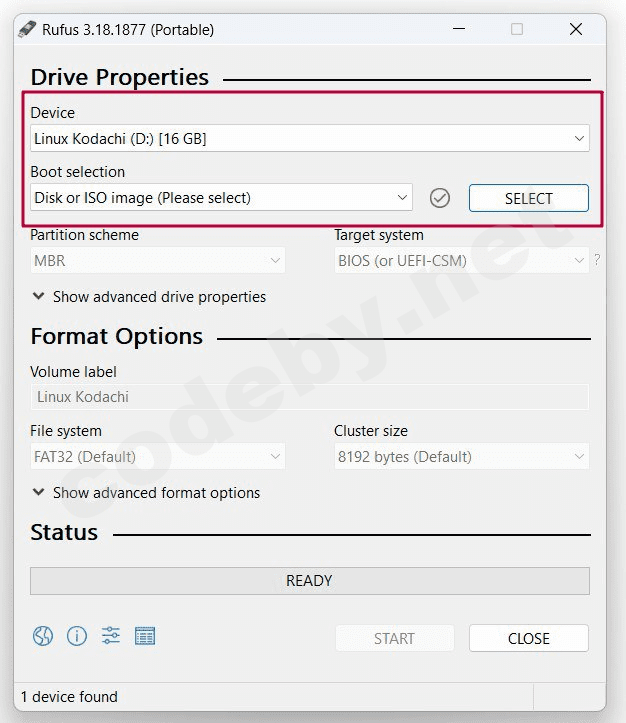Click the Format Options heading

click(x=117, y=337)
